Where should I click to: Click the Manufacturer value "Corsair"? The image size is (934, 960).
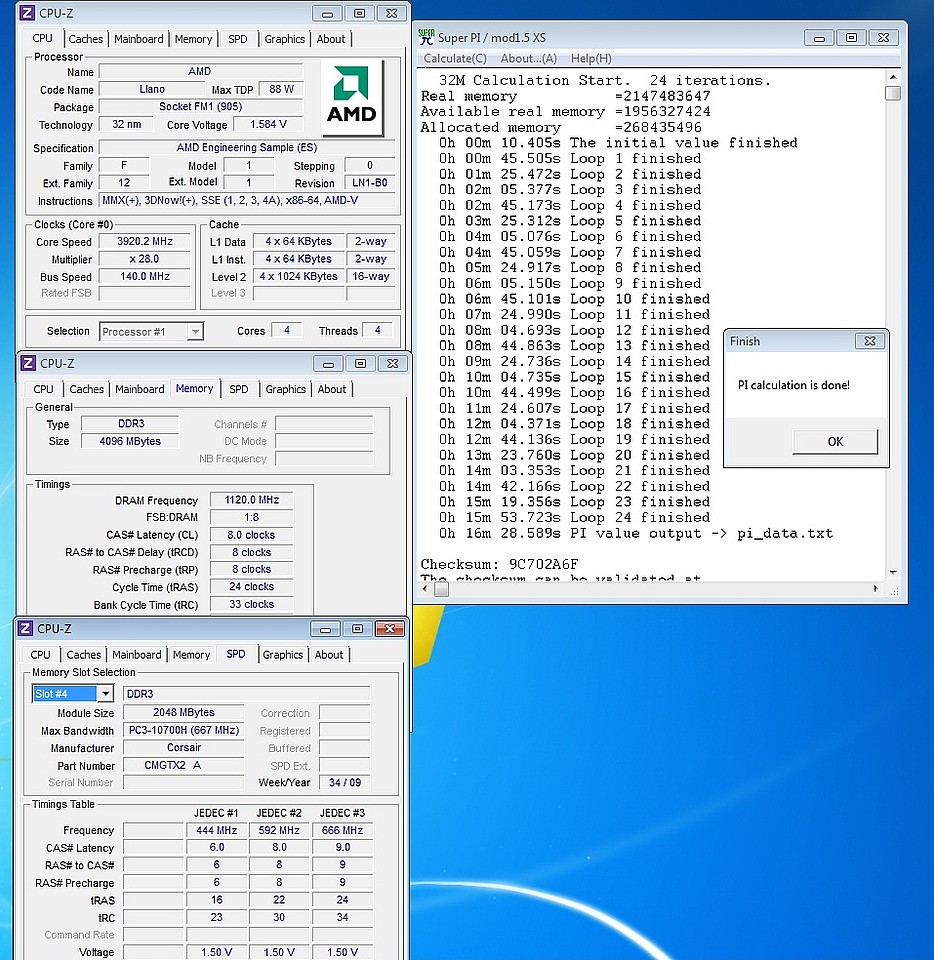pyautogui.click(x=184, y=748)
